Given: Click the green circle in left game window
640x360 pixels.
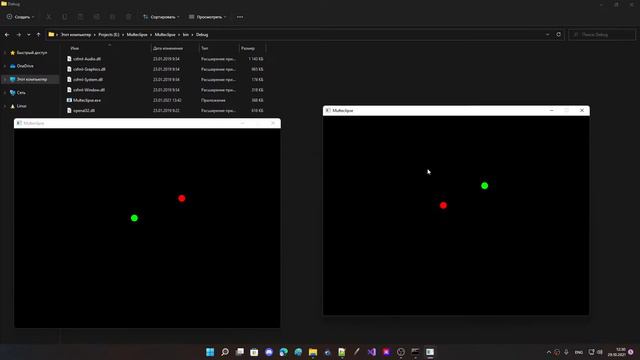Looking at the screenshot, I should click(x=134, y=218).
